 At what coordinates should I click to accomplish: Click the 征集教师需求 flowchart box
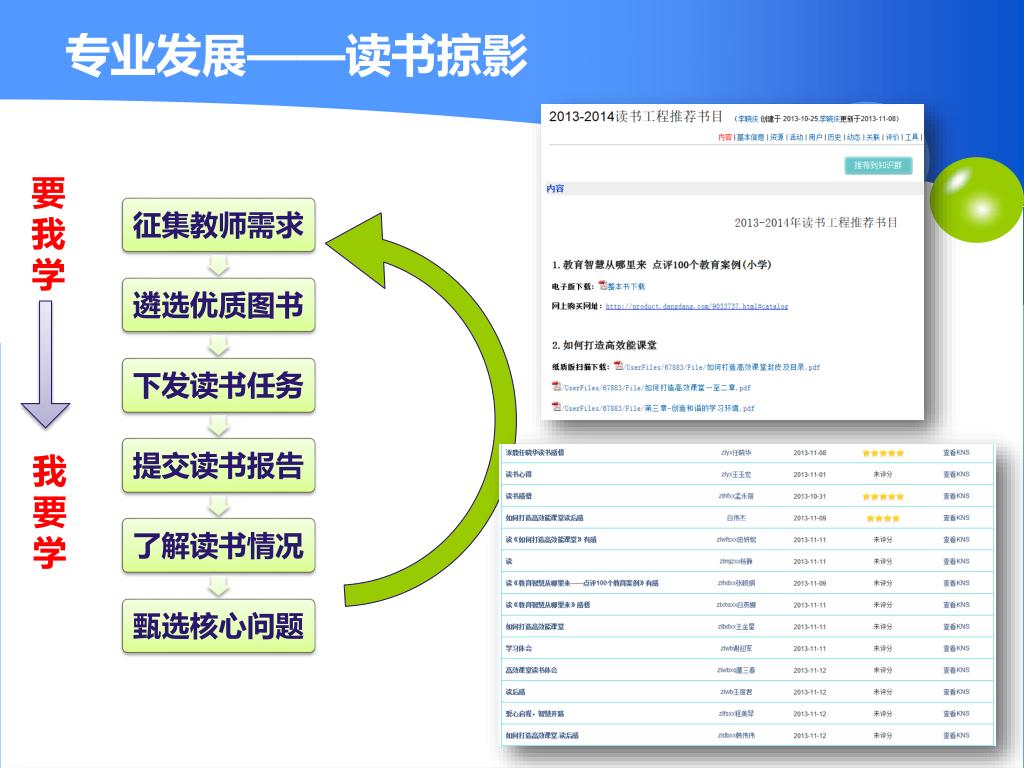(x=219, y=225)
